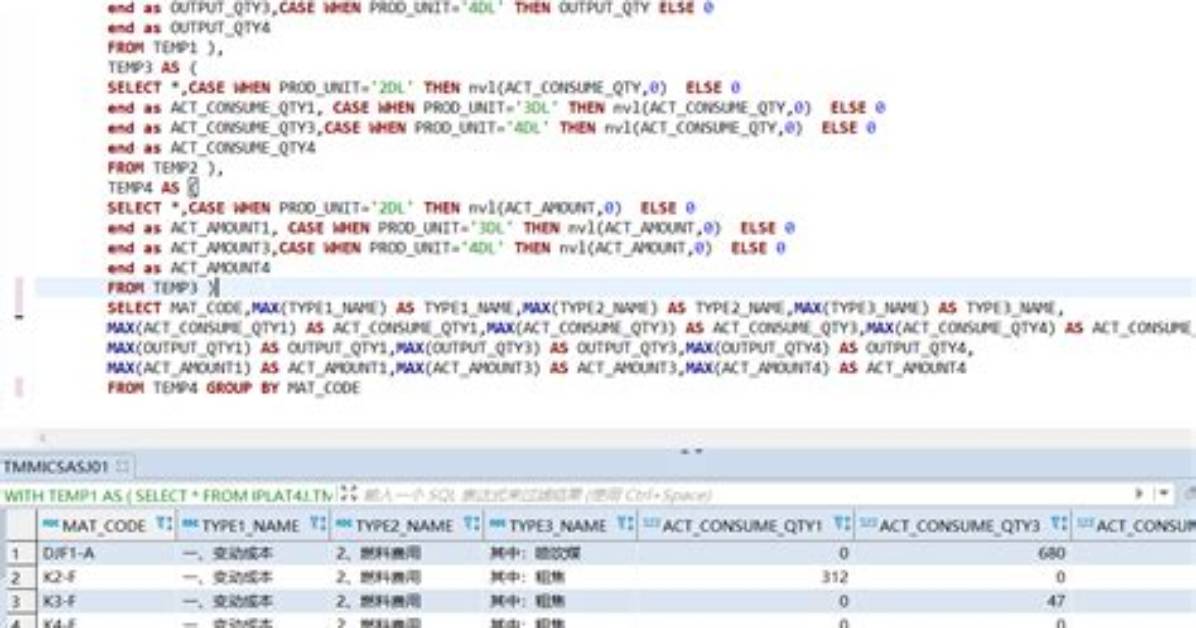This screenshot has height=628, width=1196.
Task: Open sort/filter menu for TYPE2_NAME column
Action: pyautogui.click(x=472, y=524)
